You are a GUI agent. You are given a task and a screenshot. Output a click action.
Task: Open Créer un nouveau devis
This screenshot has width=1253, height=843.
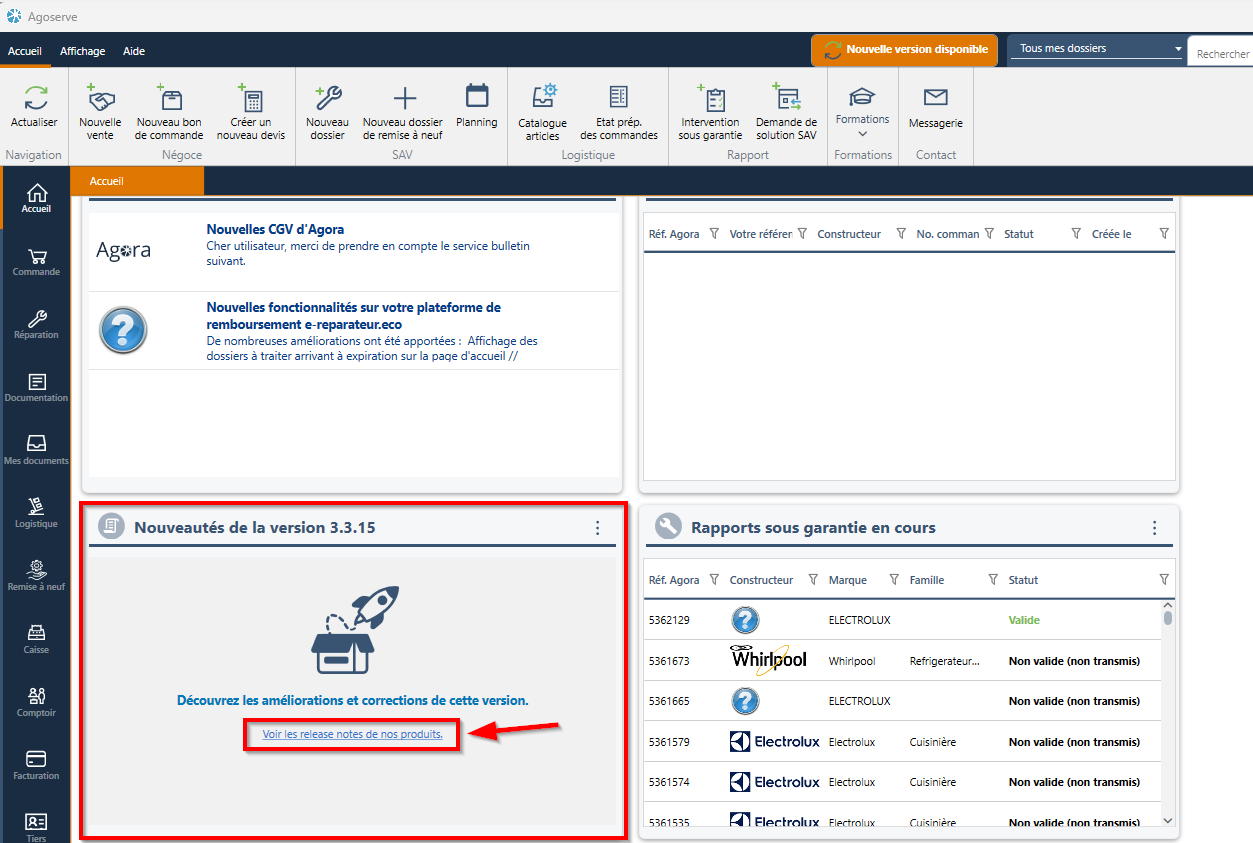251,110
